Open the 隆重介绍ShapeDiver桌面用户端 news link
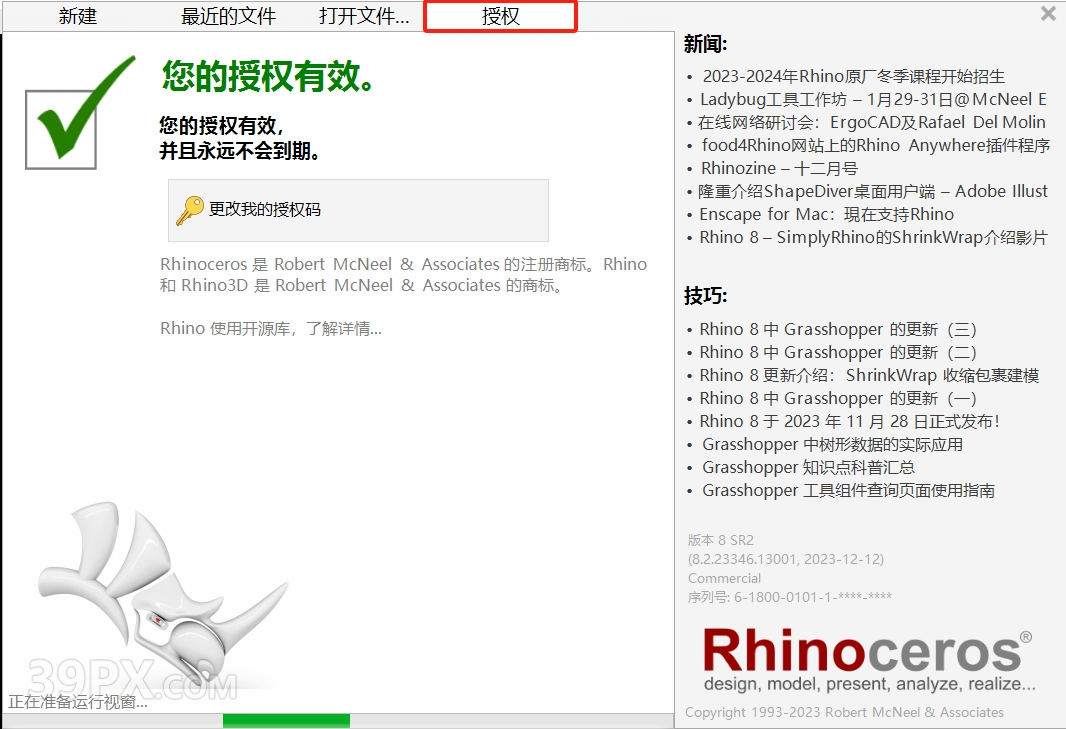 (873, 192)
